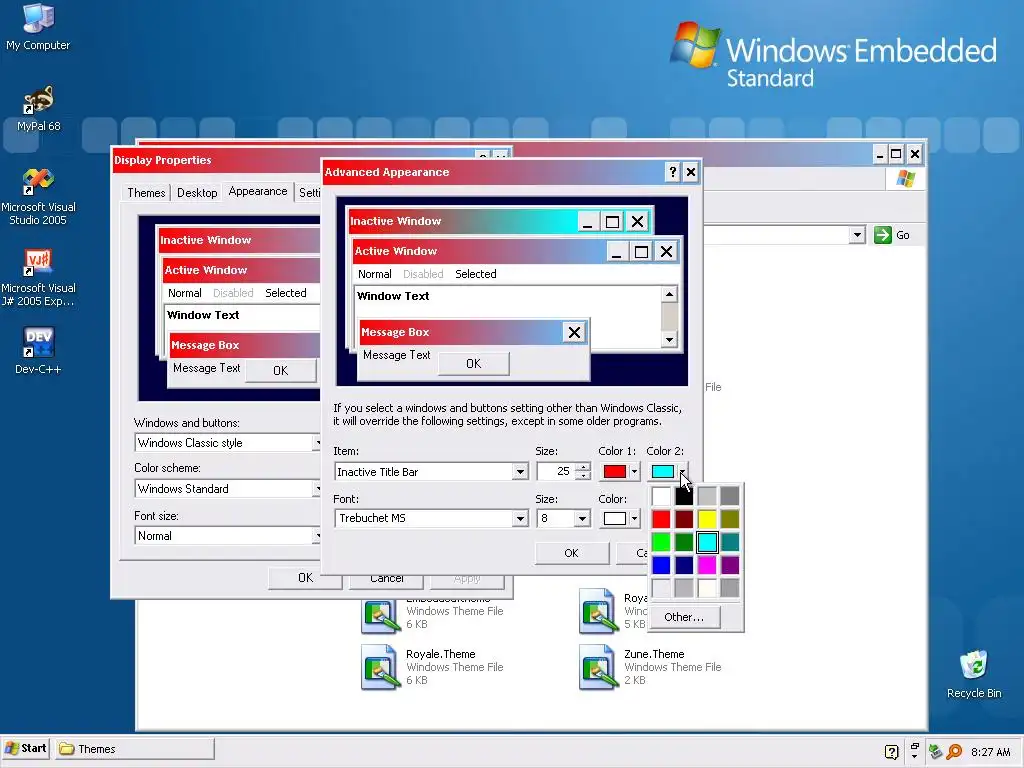This screenshot has height=768, width=1024.
Task: Pick the lime green palette swatch
Action: (661, 542)
